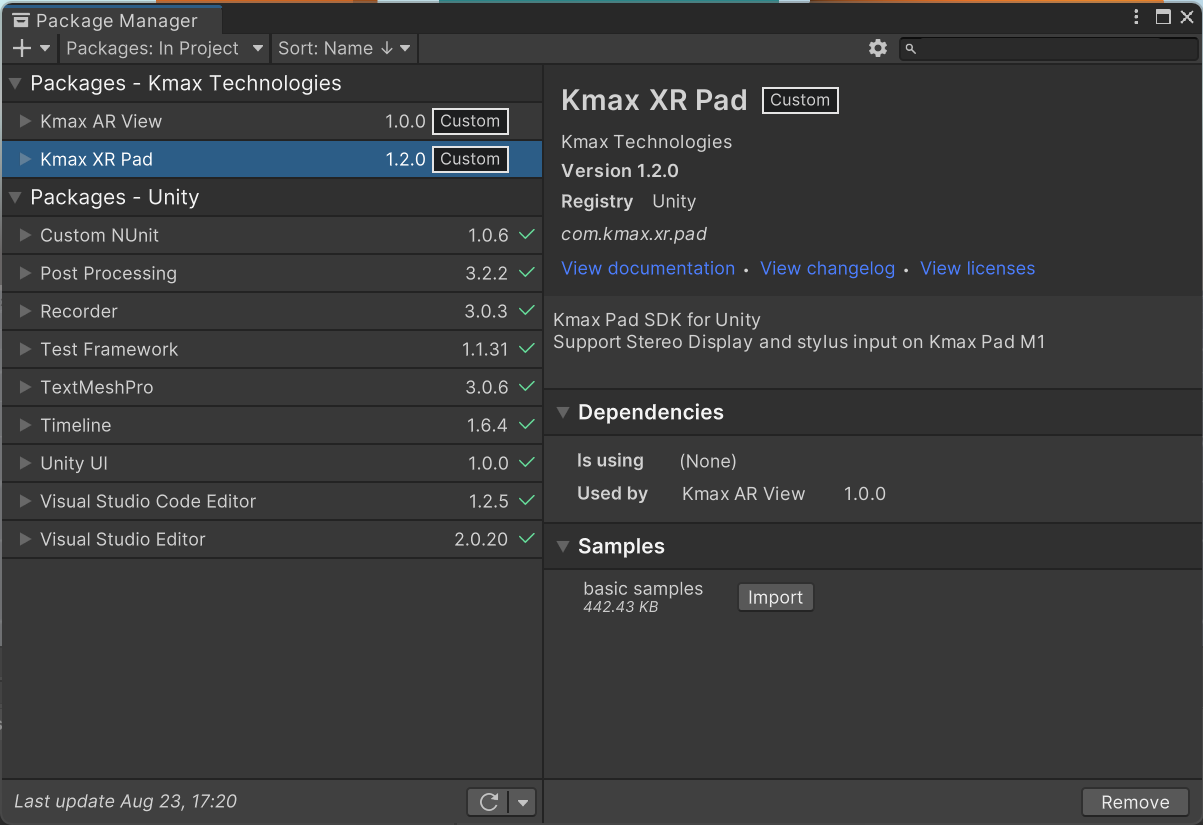Select the Kmax AR View package
1203x825 pixels.
coord(272,121)
